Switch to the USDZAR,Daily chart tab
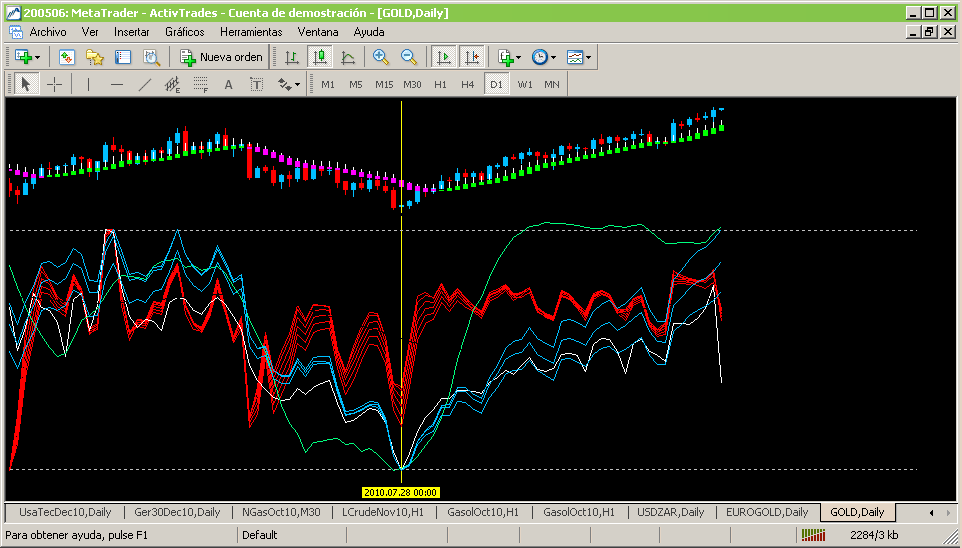The width and height of the screenshot is (962, 548). point(671,512)
